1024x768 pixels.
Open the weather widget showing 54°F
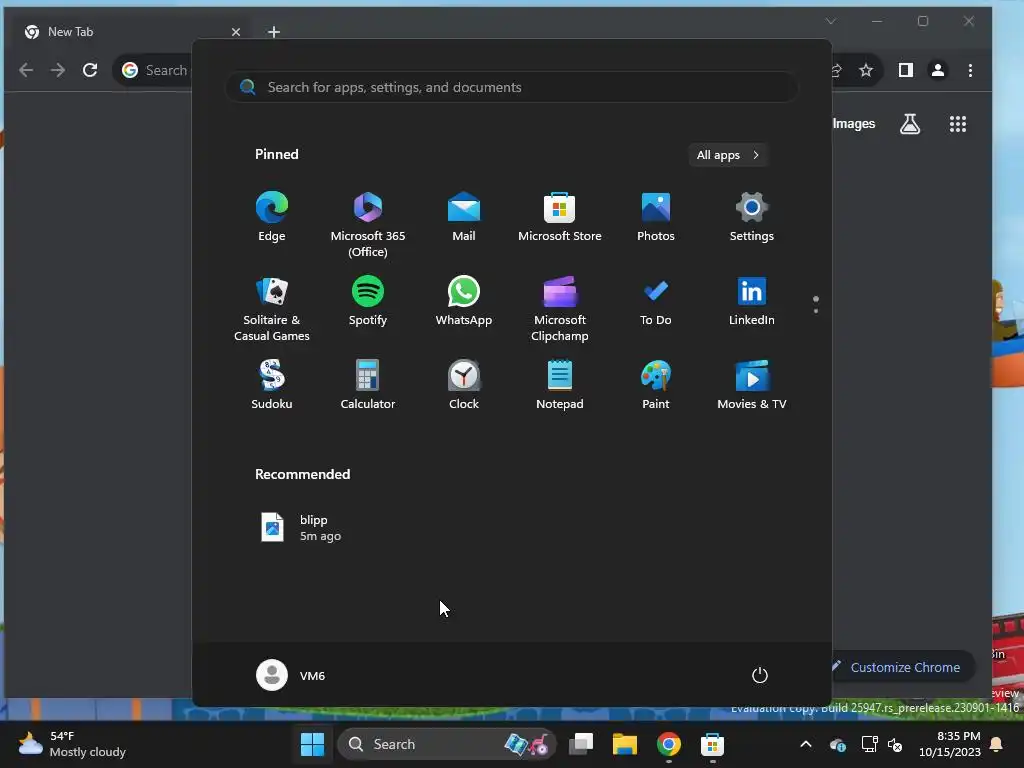tap(72, 744)
